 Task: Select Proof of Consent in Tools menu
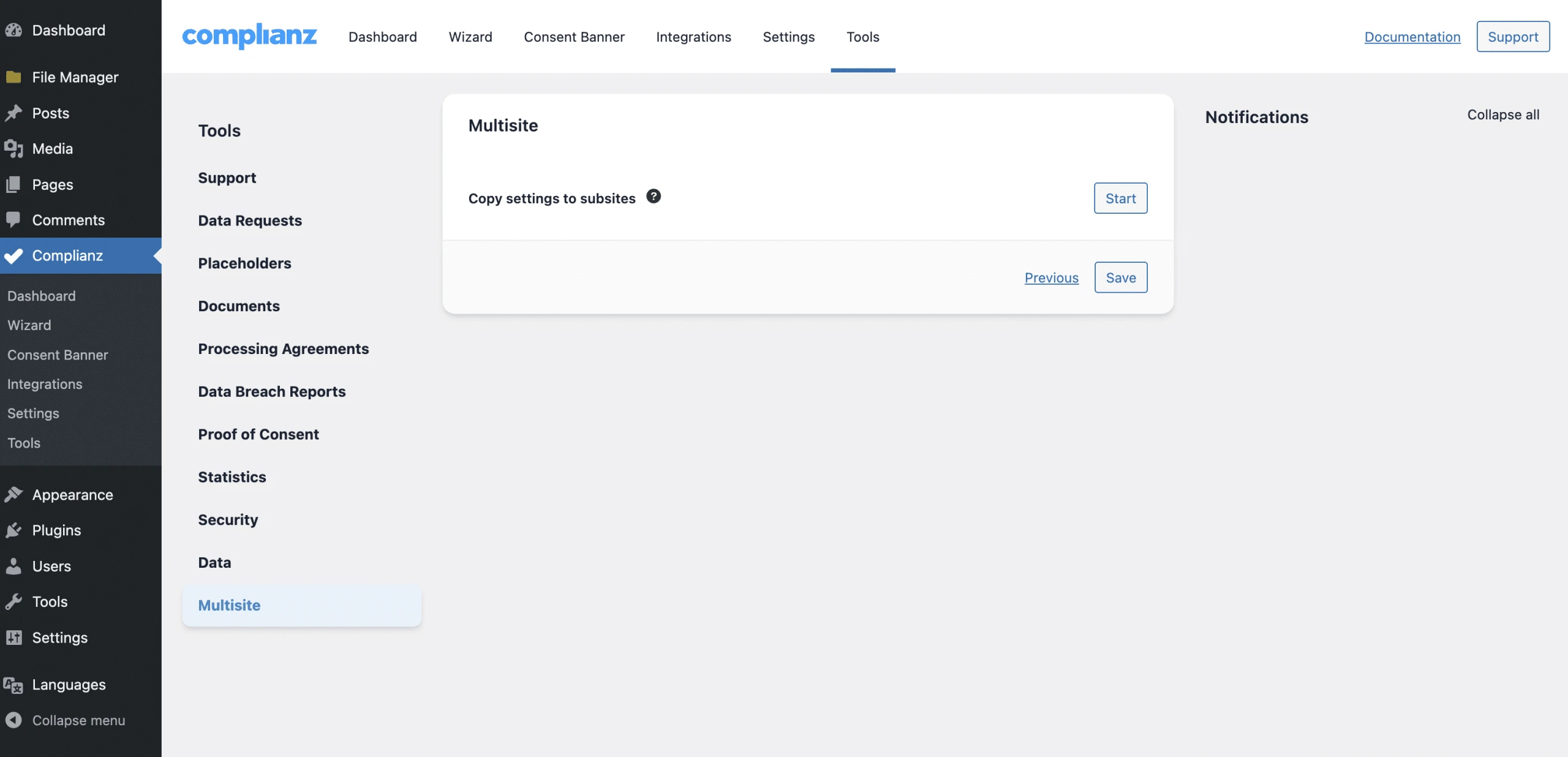[x=258, y=434]
